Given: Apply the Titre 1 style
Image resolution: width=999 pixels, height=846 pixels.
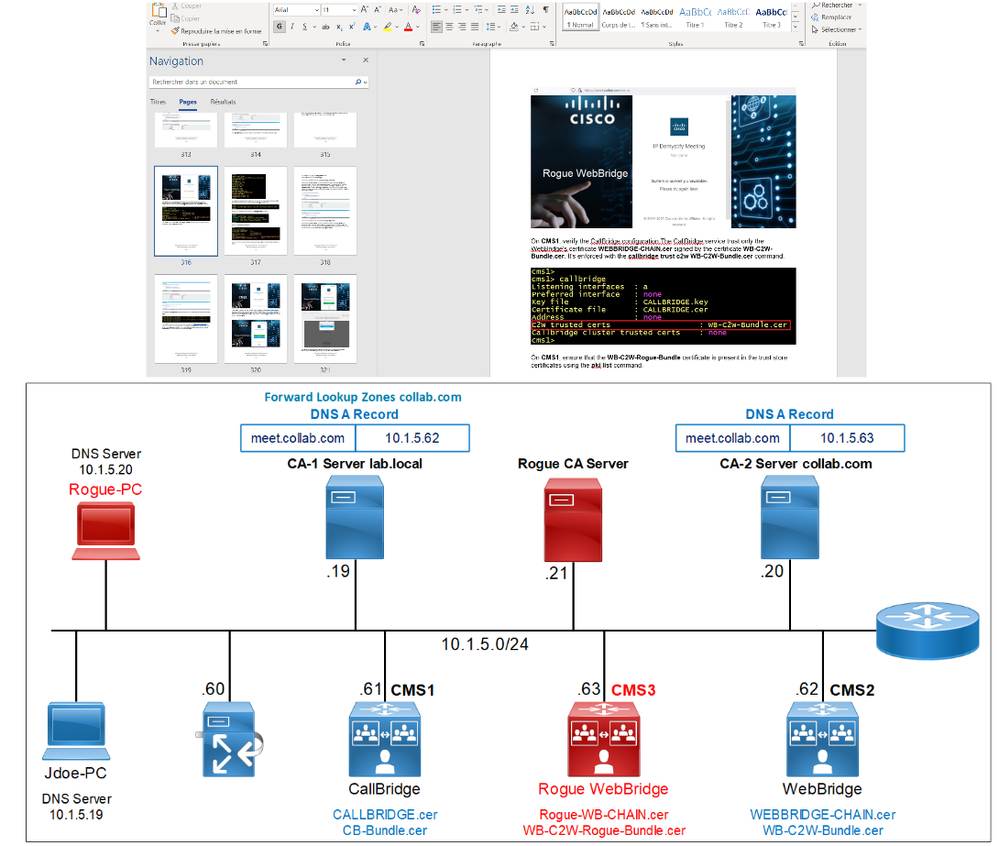Looking at the screenshot, I should coord(695,18).
